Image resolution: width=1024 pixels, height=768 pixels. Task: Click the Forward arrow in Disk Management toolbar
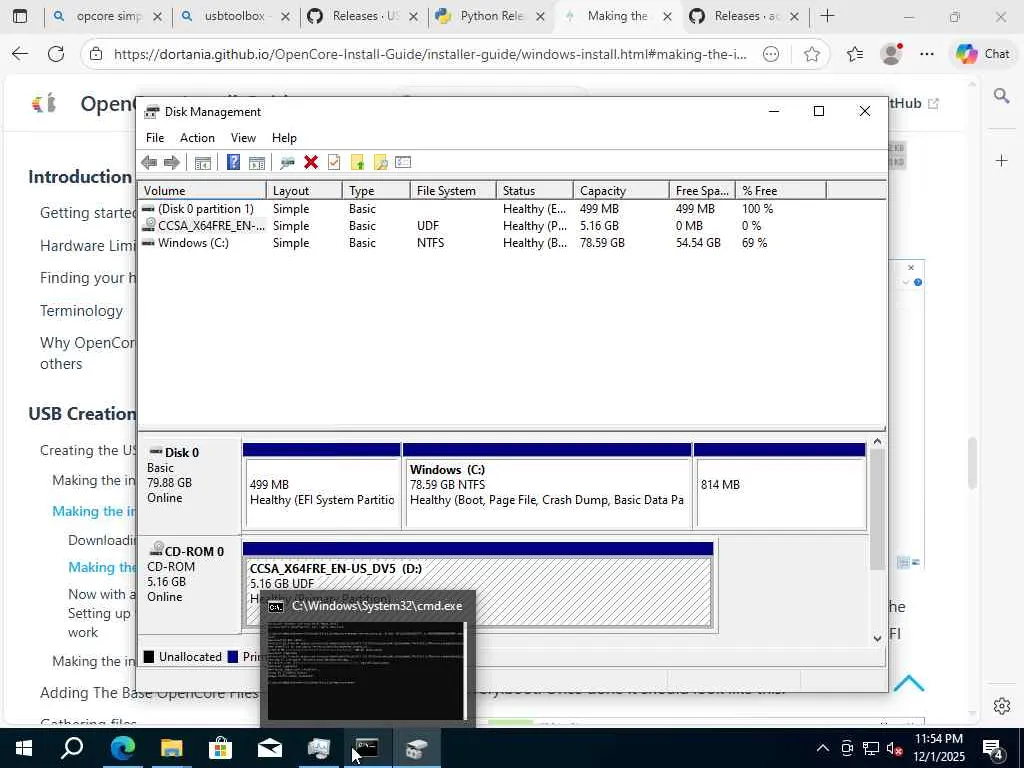172,162
